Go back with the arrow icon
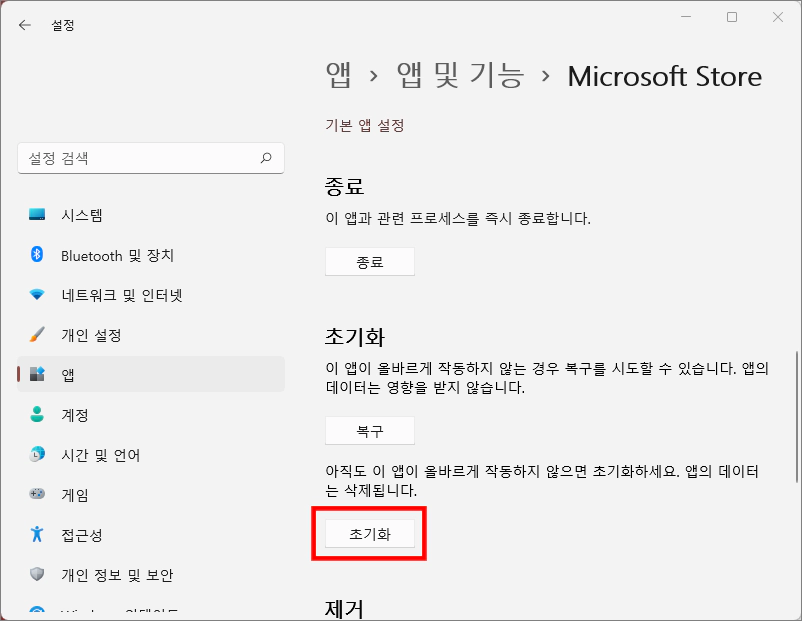This screenshot has height=621, width=802. point(25,25)
